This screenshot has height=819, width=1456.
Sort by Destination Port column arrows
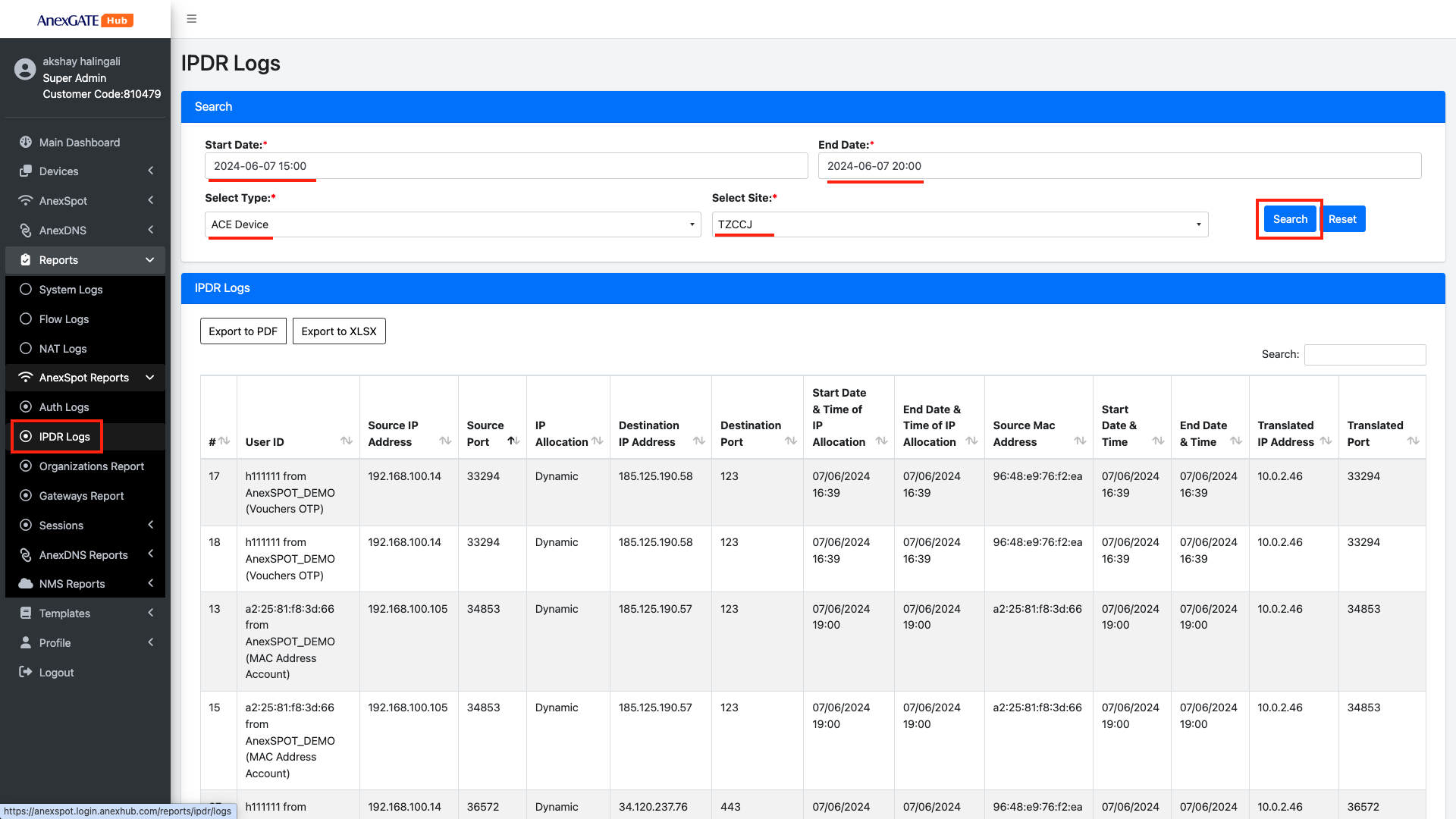[x=791, y=441]
